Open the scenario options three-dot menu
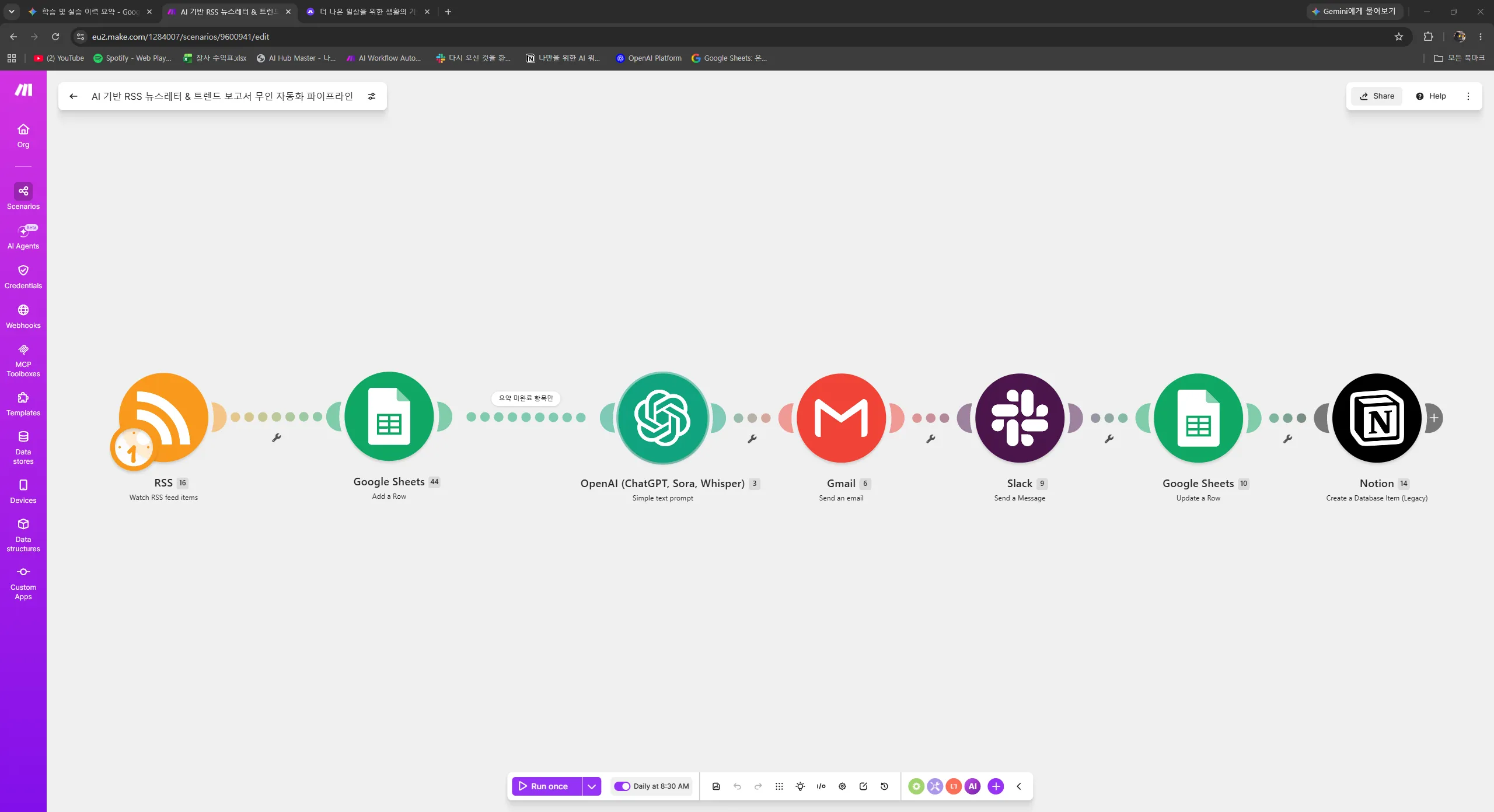Screen dimensions: 1494x812 (x=1468, y=96)
